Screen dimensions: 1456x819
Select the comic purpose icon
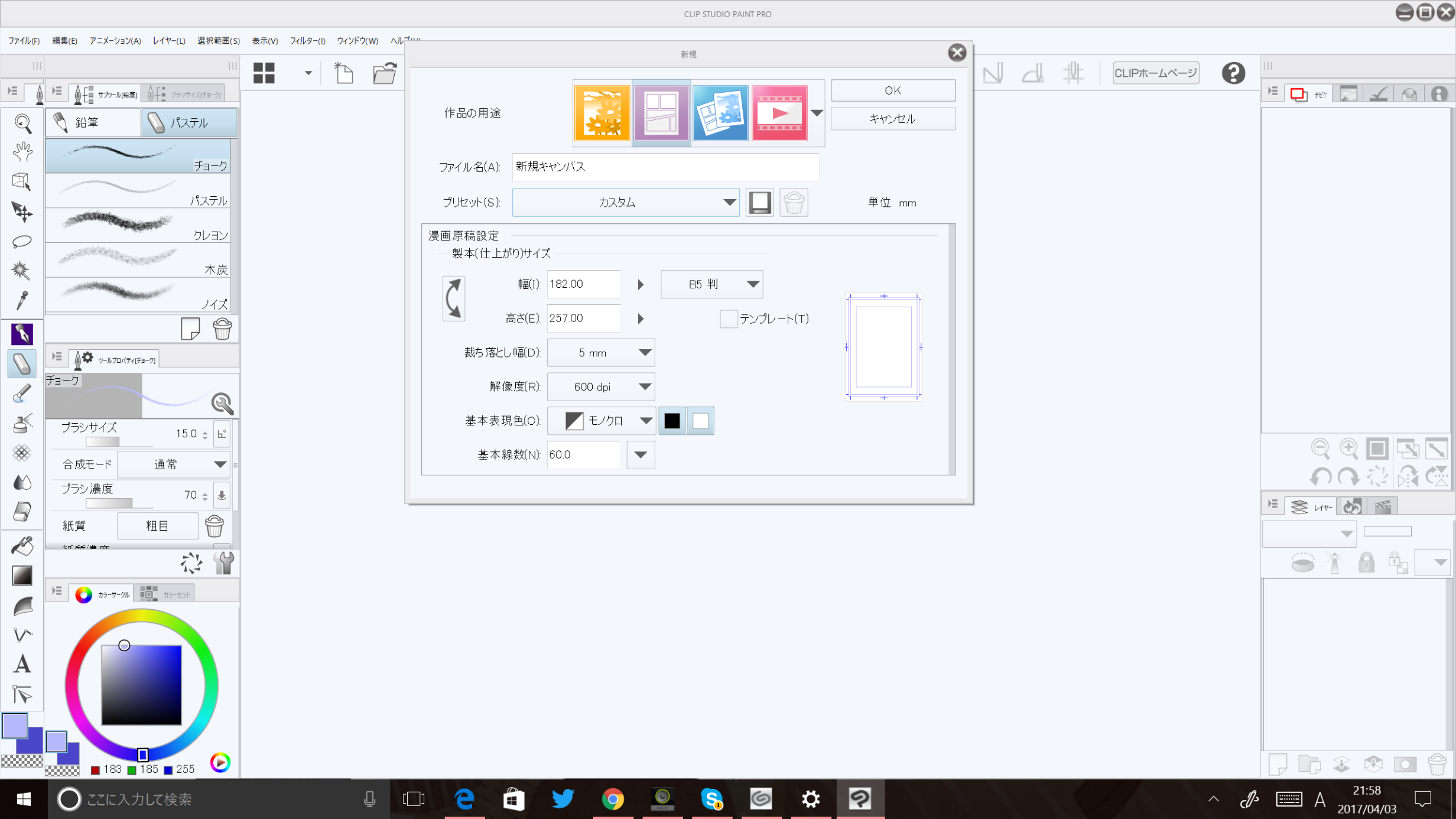click(661, 113)
